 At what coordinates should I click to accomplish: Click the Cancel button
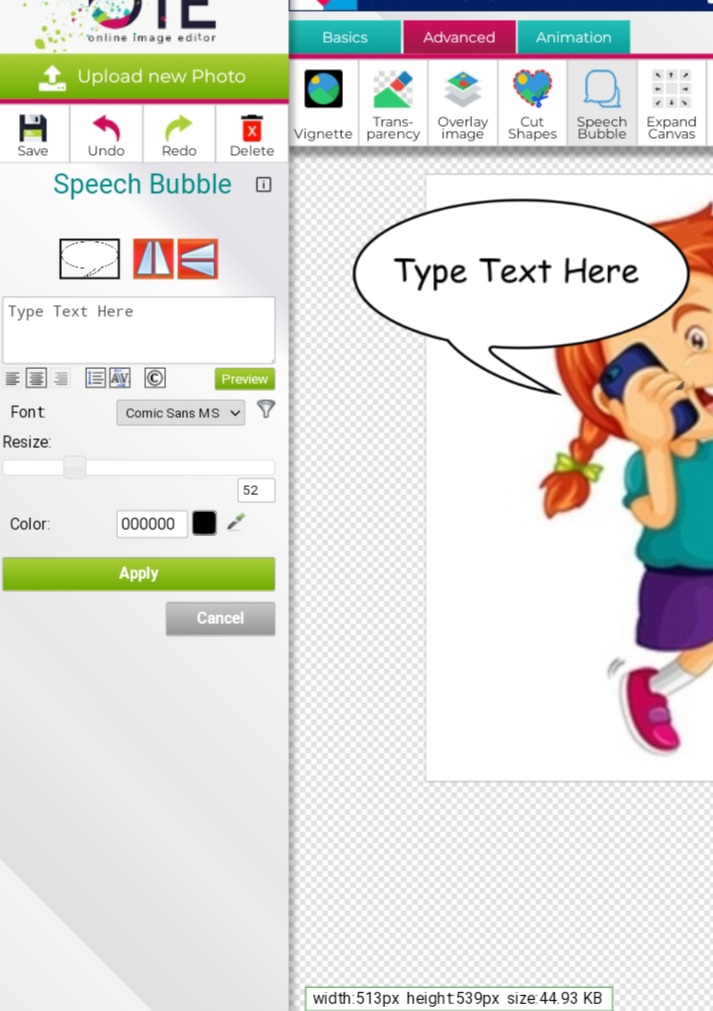tap(220, 618)
